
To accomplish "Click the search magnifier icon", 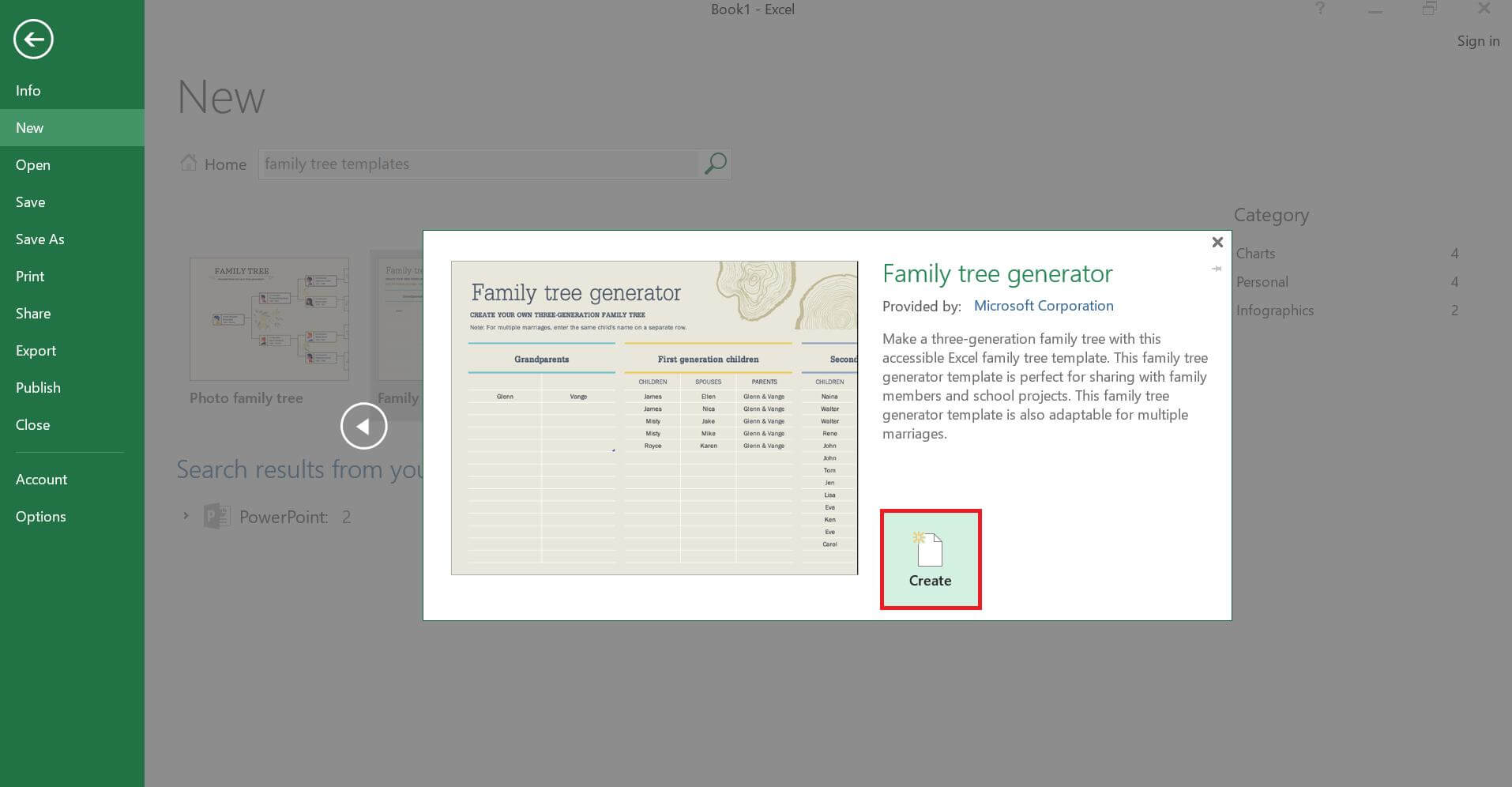I will 713,164.
